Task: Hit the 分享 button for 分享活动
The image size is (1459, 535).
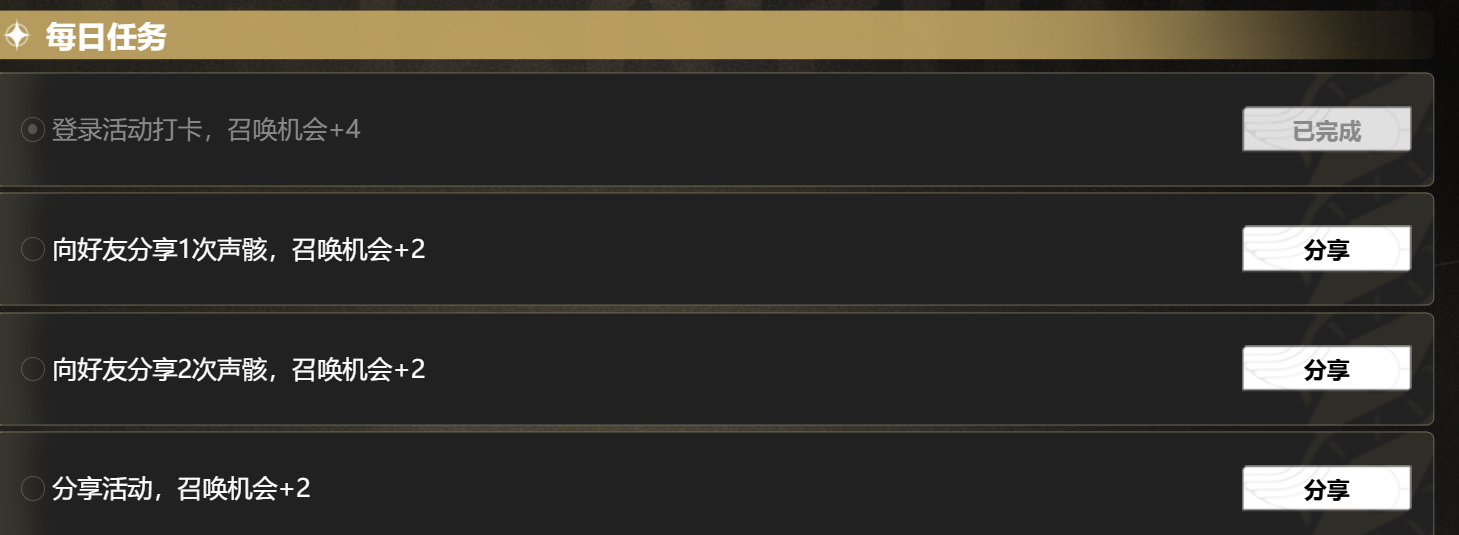Action: coord(1326,490)
